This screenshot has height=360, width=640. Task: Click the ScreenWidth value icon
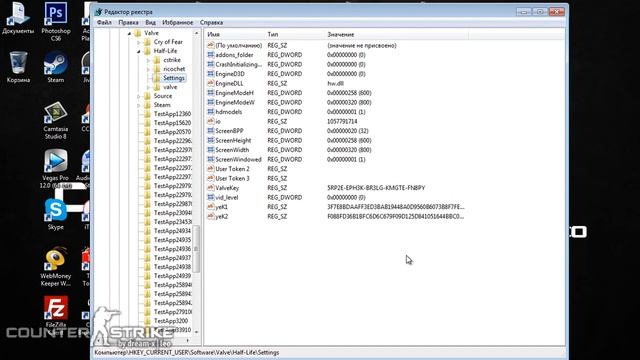click(211, 150)
